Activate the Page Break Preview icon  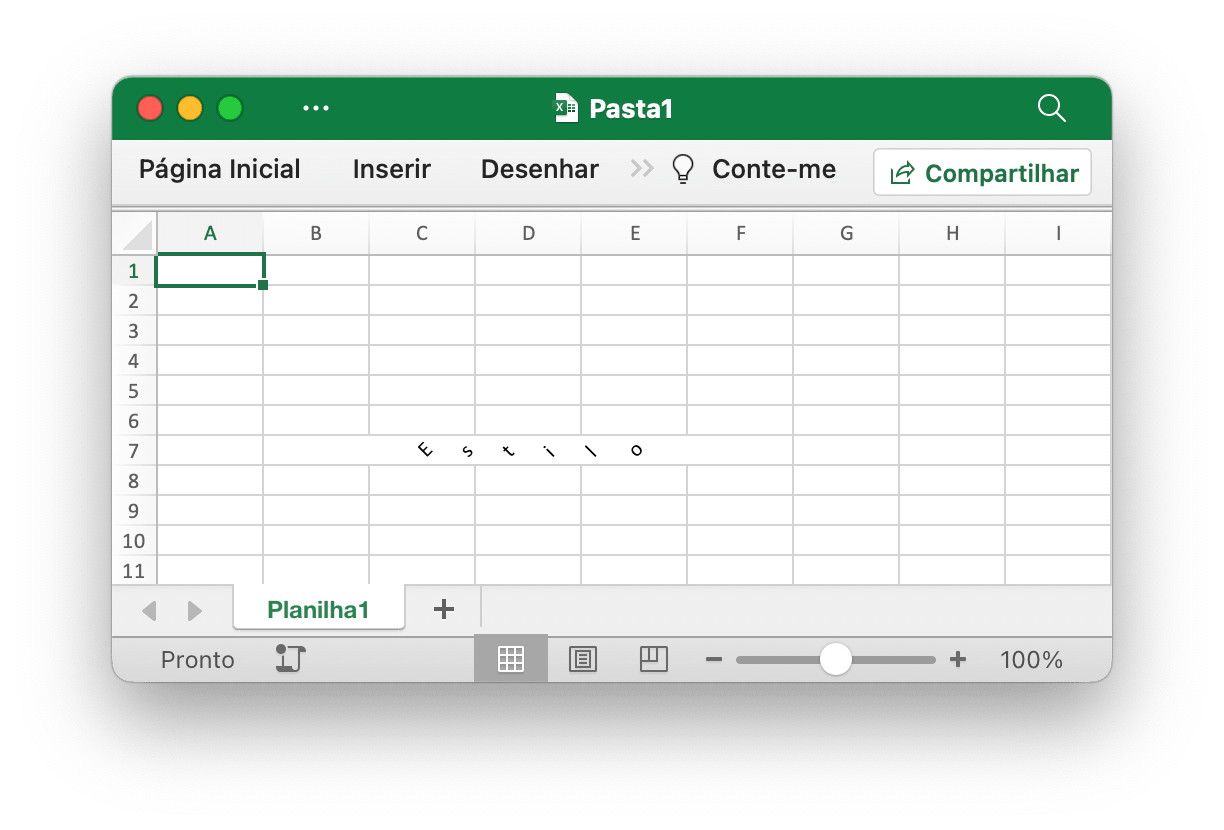(x=653, y=658)
